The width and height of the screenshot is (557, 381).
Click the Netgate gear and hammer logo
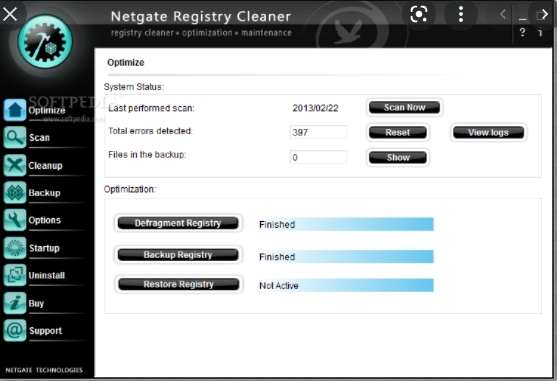click(x=45, y=42)
